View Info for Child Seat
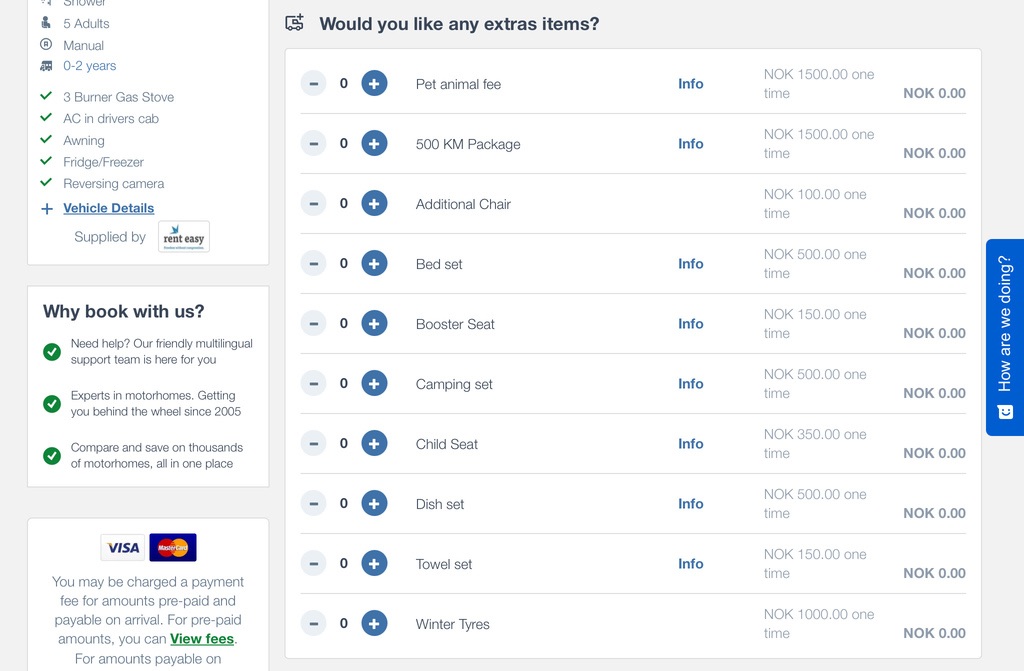 [690, 444]
